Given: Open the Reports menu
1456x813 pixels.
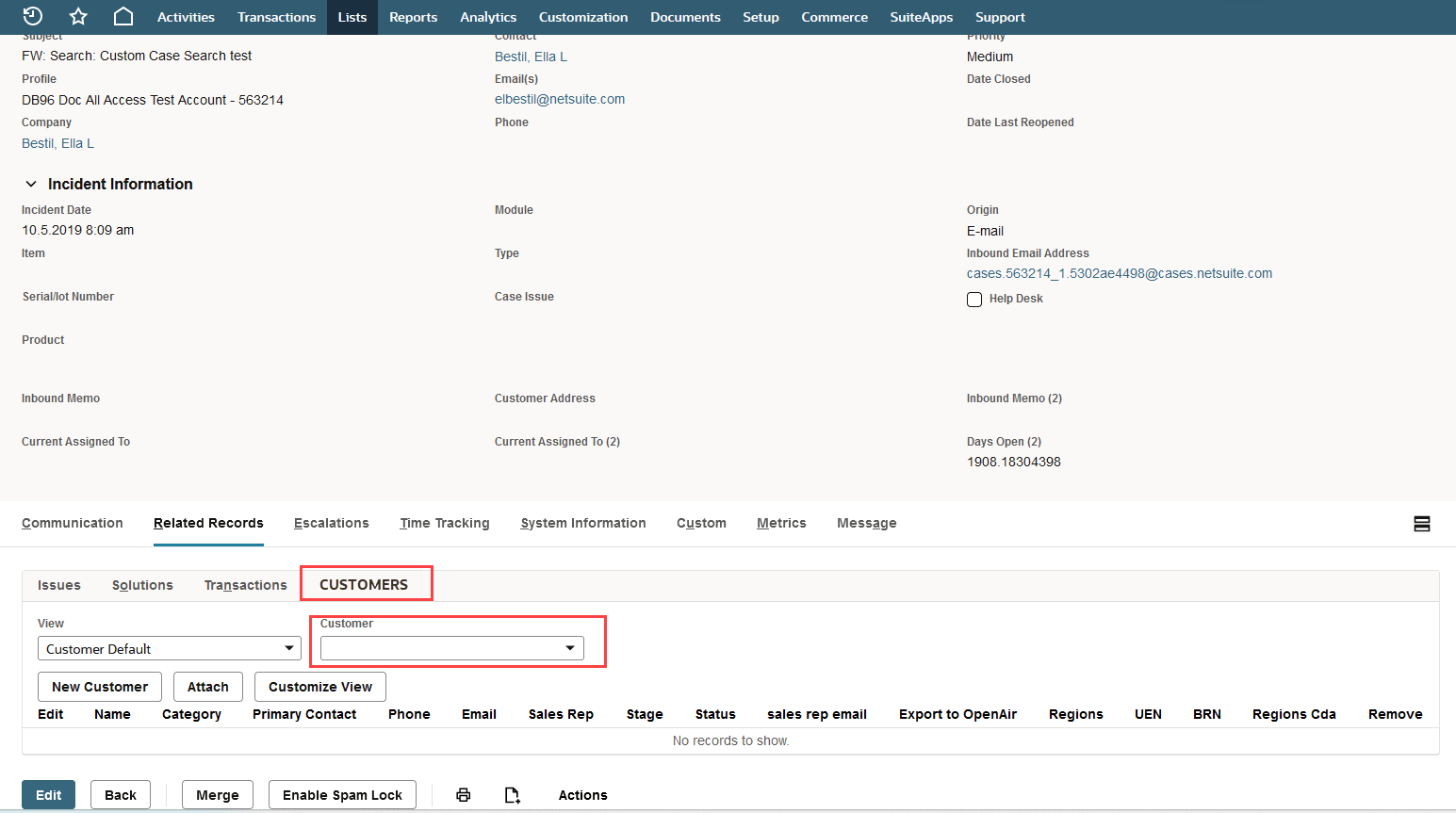Looking at the screenshot, I should pos(413,17).
